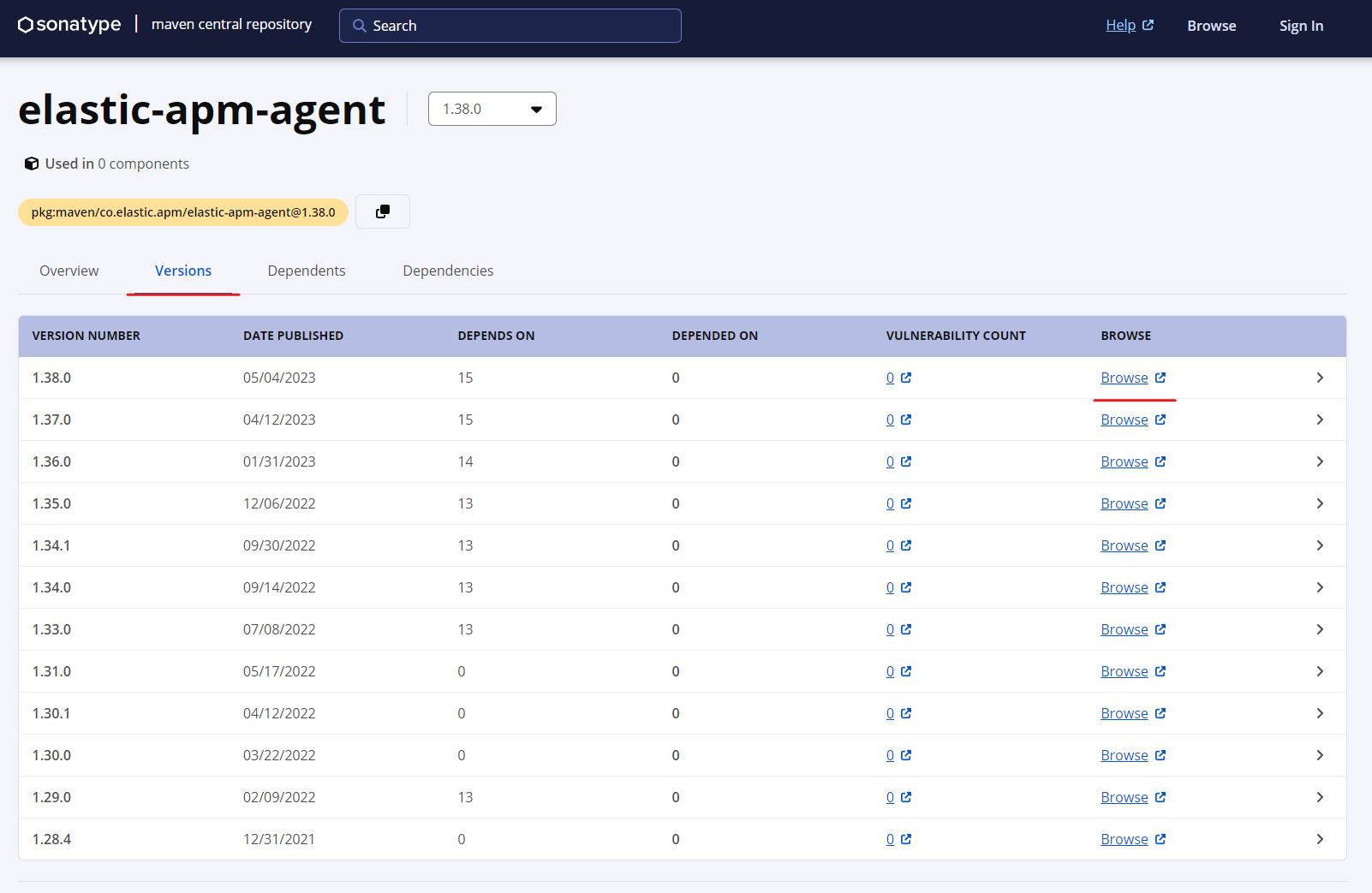This screenshot has height=893, width=1372.
Task: Open the vulnerability external icon for 1.34.1
Action: (x=906, y=545)
